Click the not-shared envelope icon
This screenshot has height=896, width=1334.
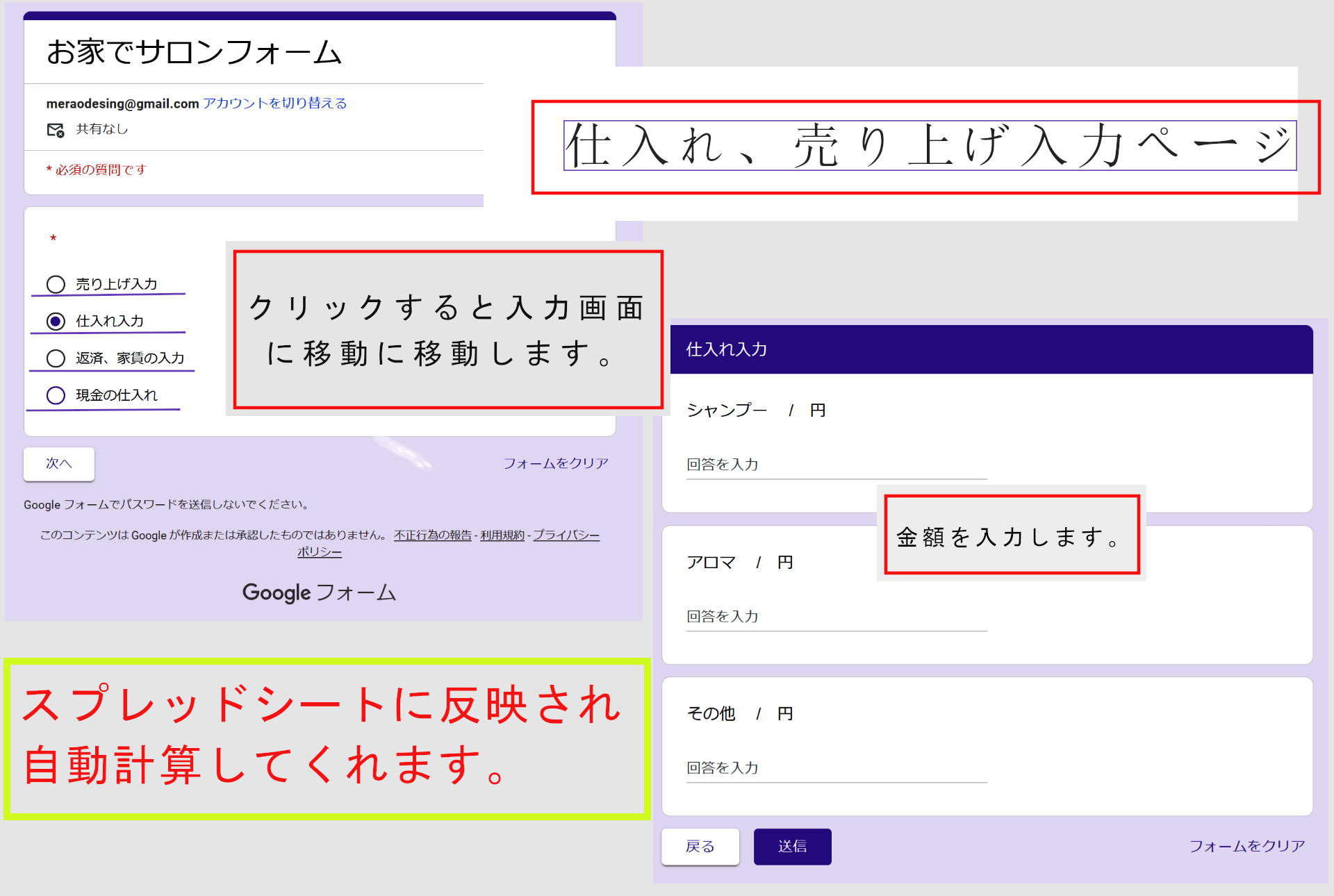click(55, 130)
